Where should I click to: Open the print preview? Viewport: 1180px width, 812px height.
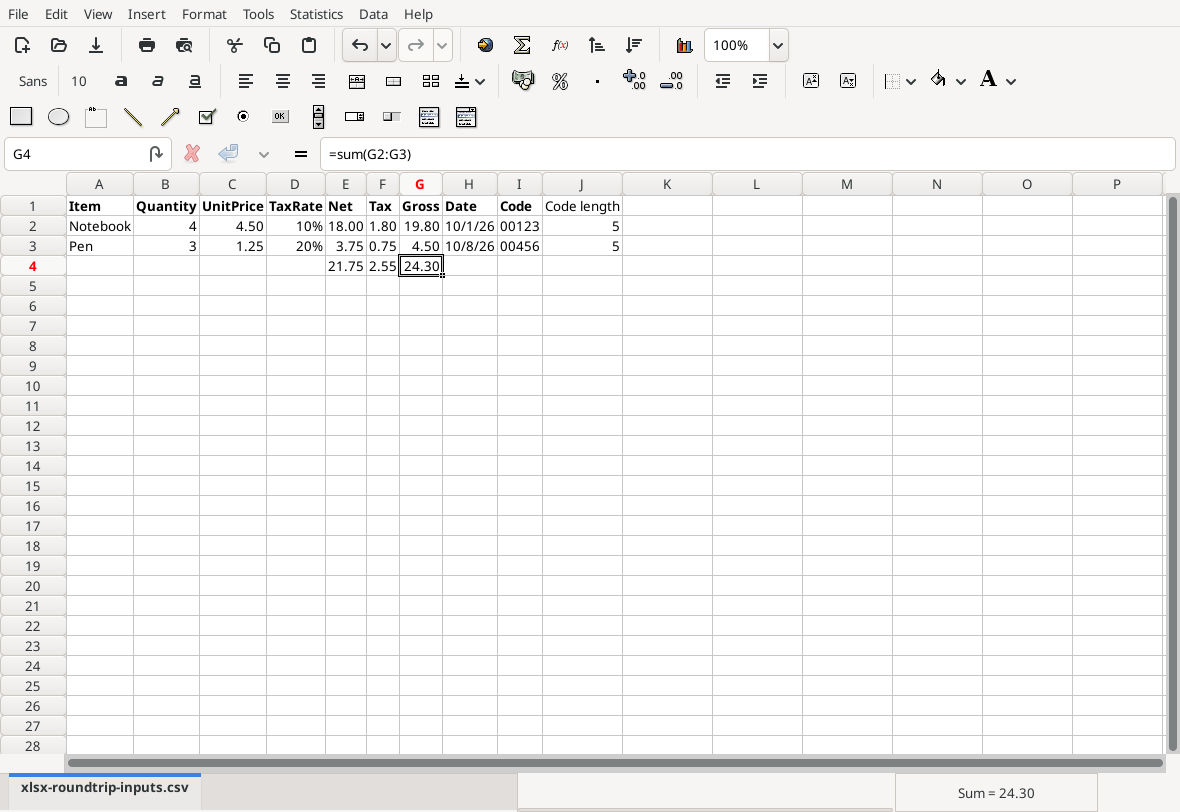coord(184,45)
